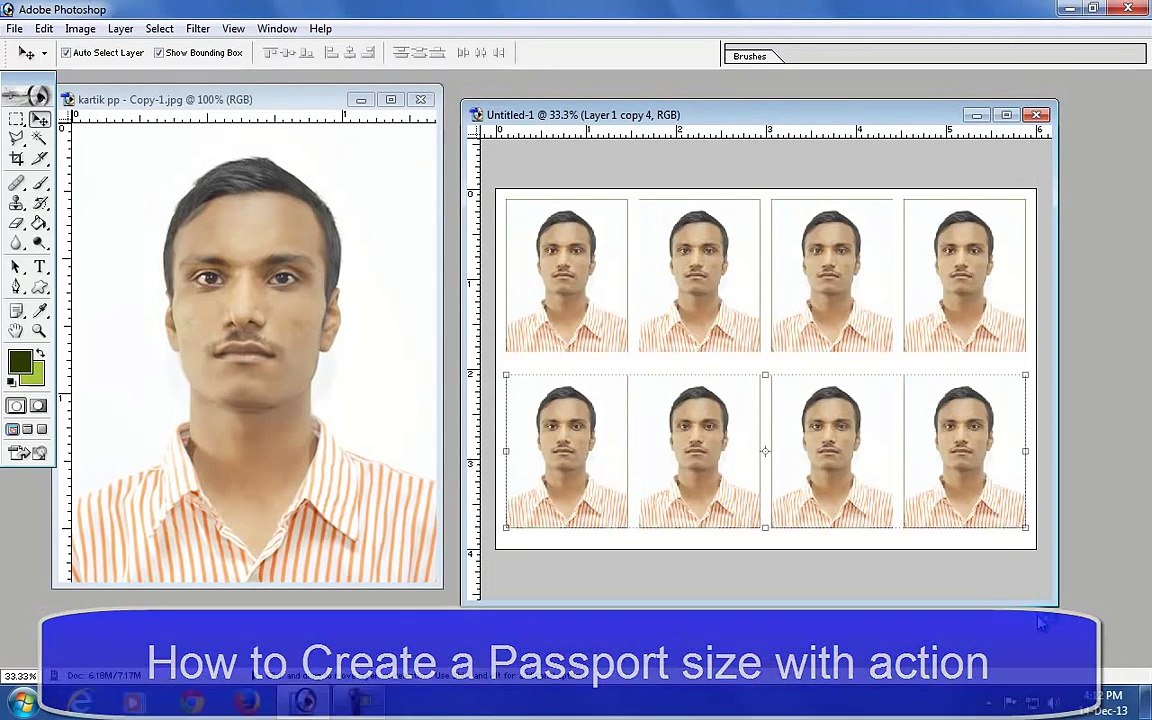Open the Filter menu
The width and height of the screenshot is (1152, 720).
[198, 29]
